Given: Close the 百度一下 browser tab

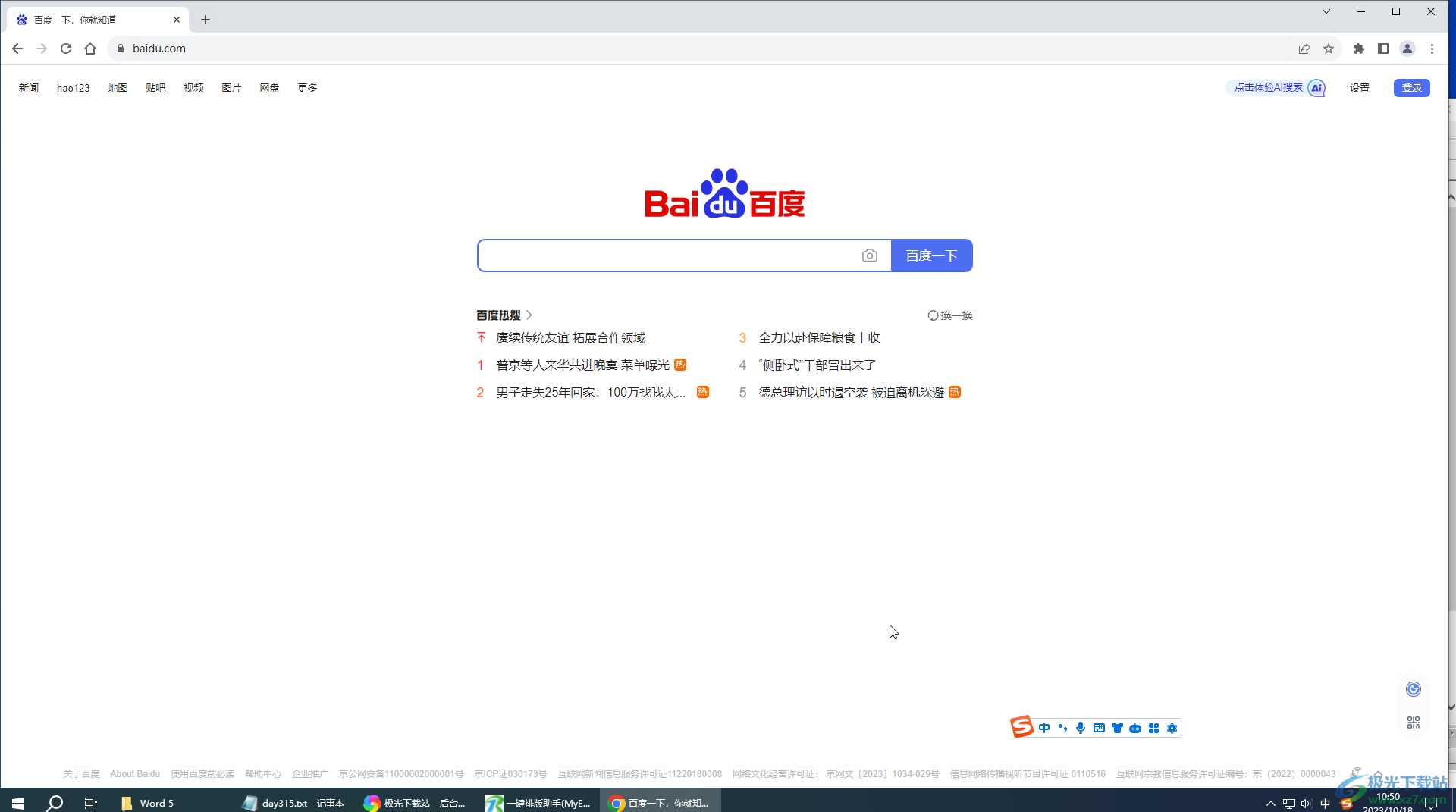Looking at the screenshot, I should [x=177, y=20].
